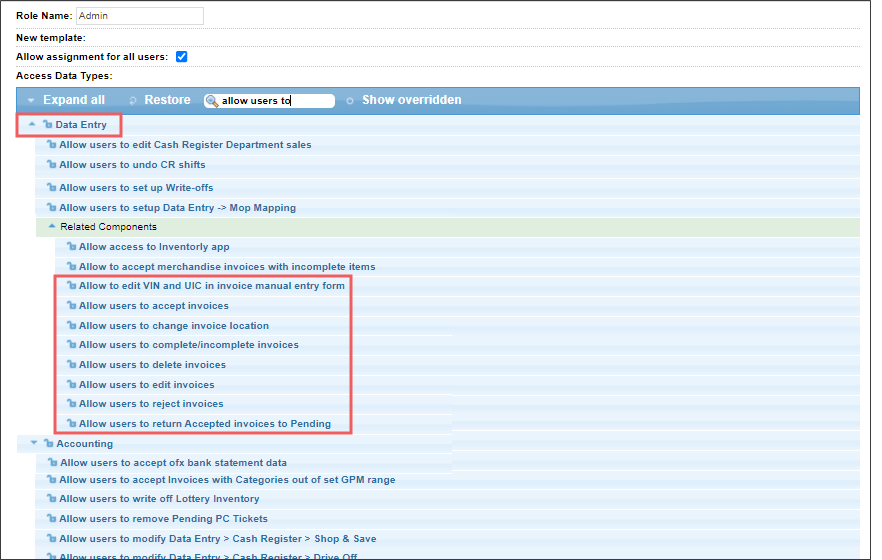Select the Data Entry tree node

pyautogui.click(x=81, y=125)
